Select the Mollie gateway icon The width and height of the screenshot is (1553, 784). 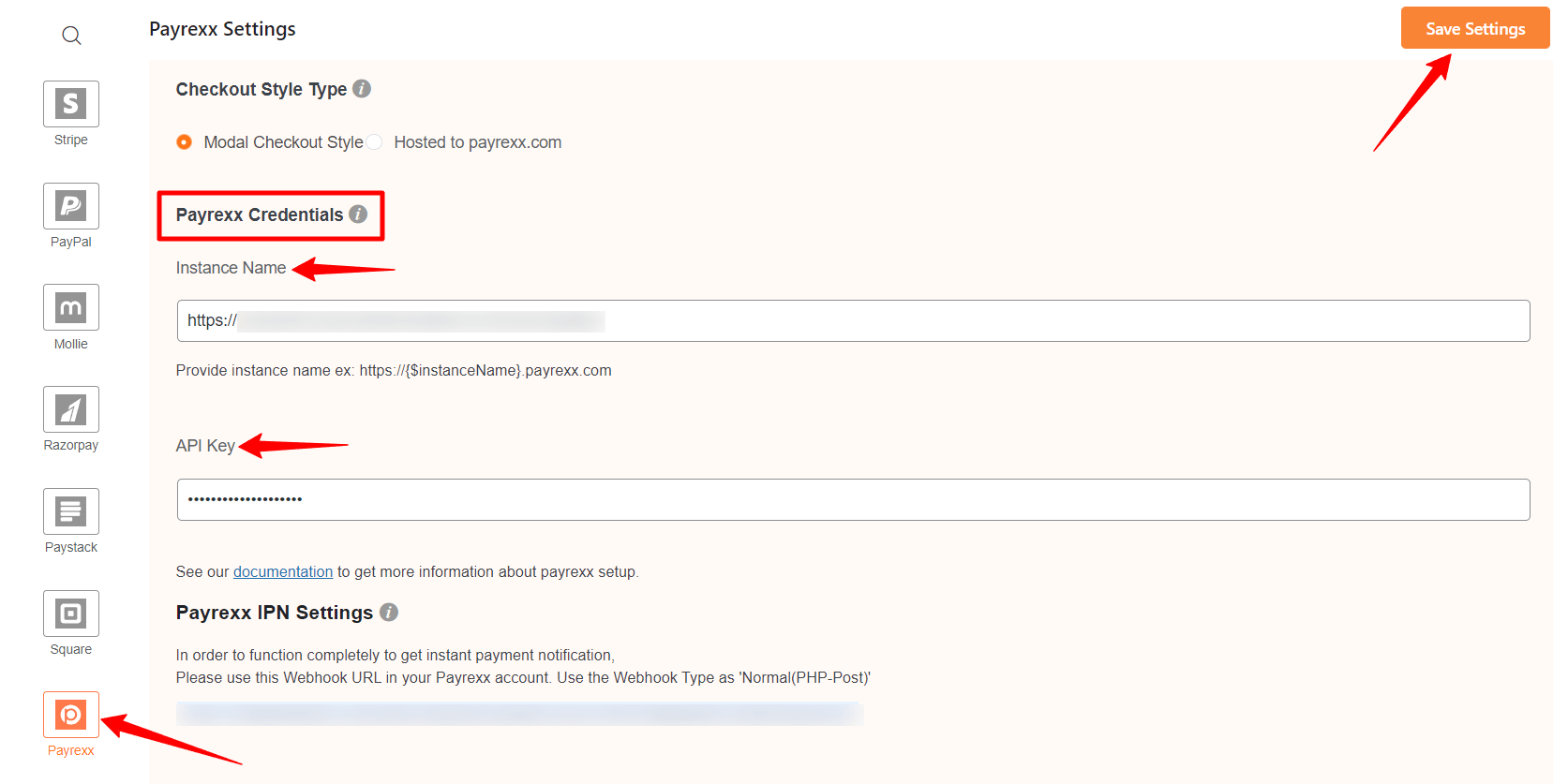click(71, 307)
